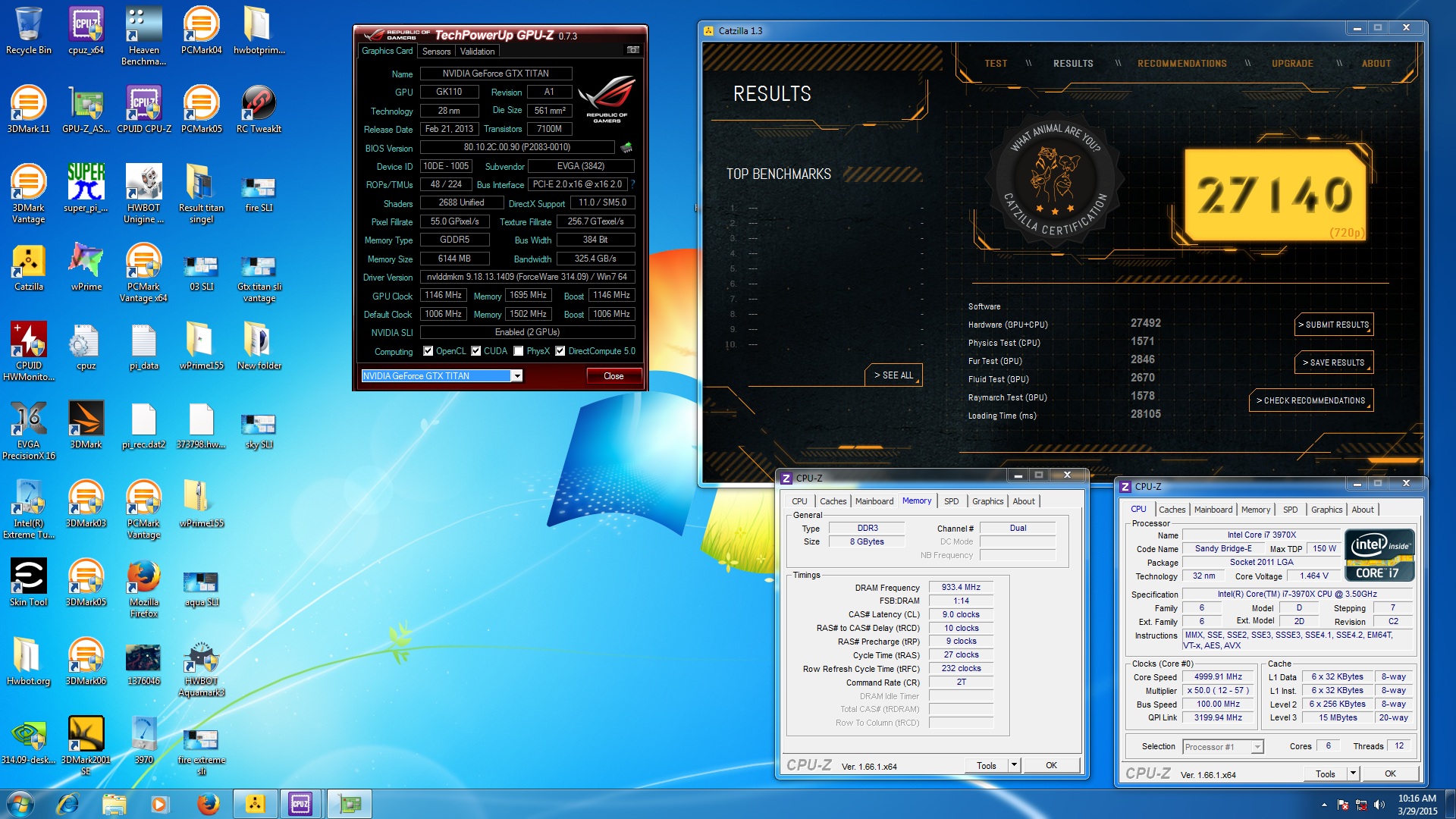Click the BIOS save chip icon in GPU-Z
Image resolution: width=1456 pixels, height=819 pixels.
tap(626, 147)
